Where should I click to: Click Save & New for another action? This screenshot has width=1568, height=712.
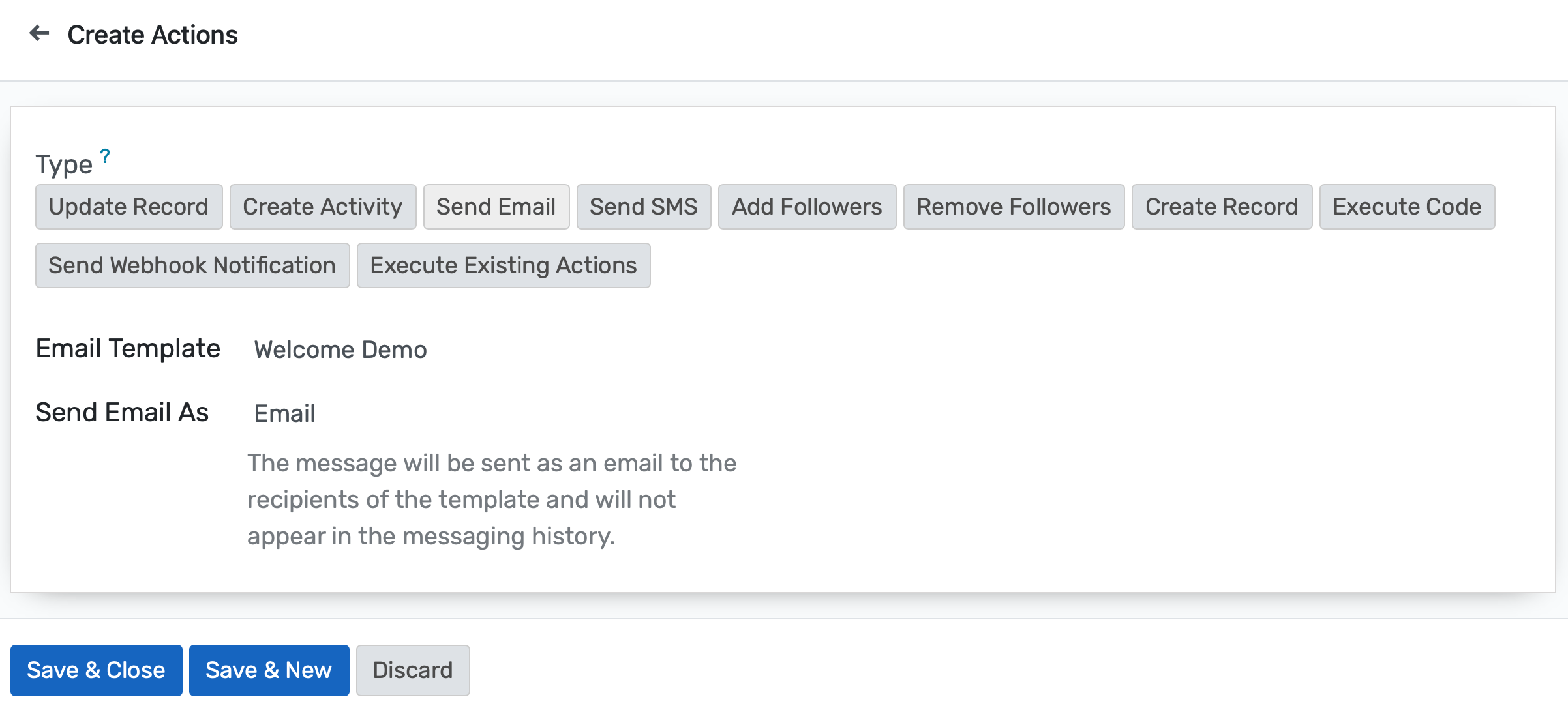tap(269, 670)
